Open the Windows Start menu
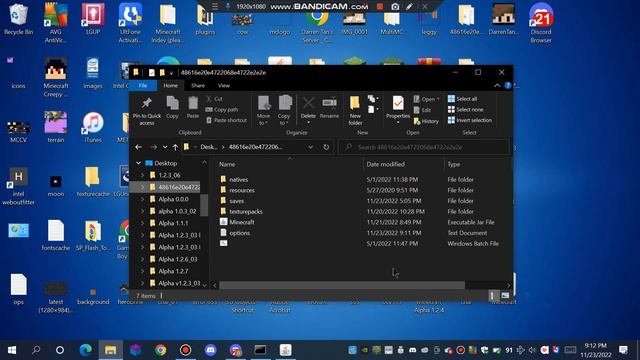 12,350
